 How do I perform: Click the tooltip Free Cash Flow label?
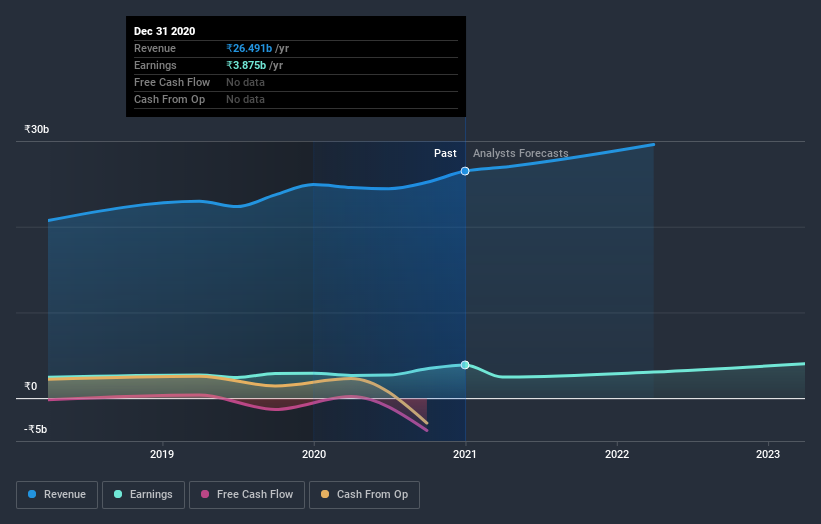tap(172, 82)
